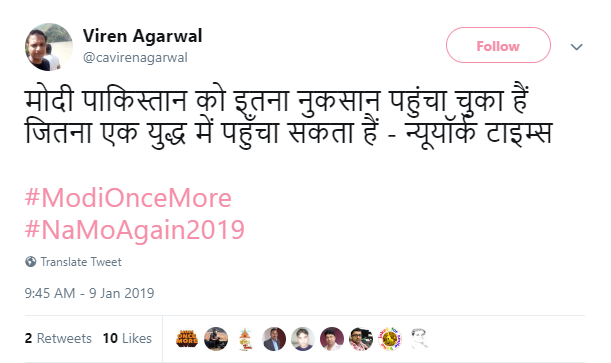Follow Viren Agarwal

point(498,45)
